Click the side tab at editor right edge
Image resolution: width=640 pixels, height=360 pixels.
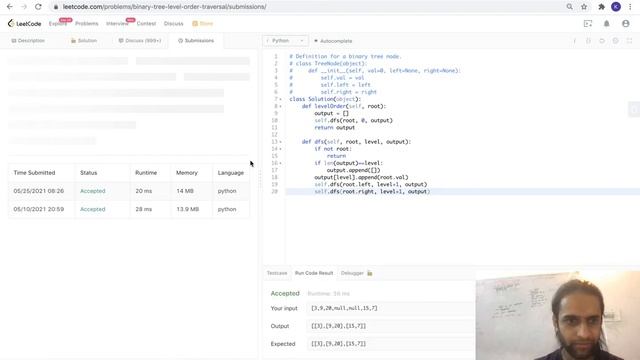pyautogui.click(x=634, y=109)
